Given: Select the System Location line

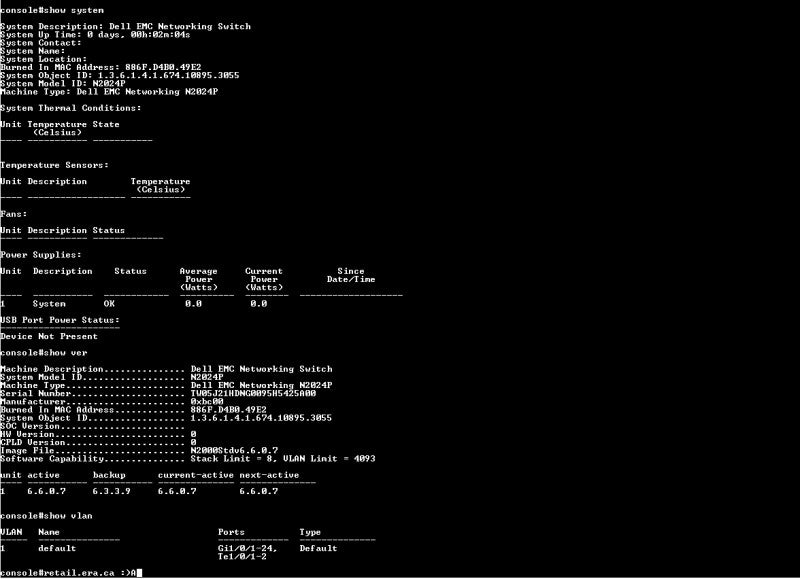Looking at the screenshot, I should [x=43, y=59].
